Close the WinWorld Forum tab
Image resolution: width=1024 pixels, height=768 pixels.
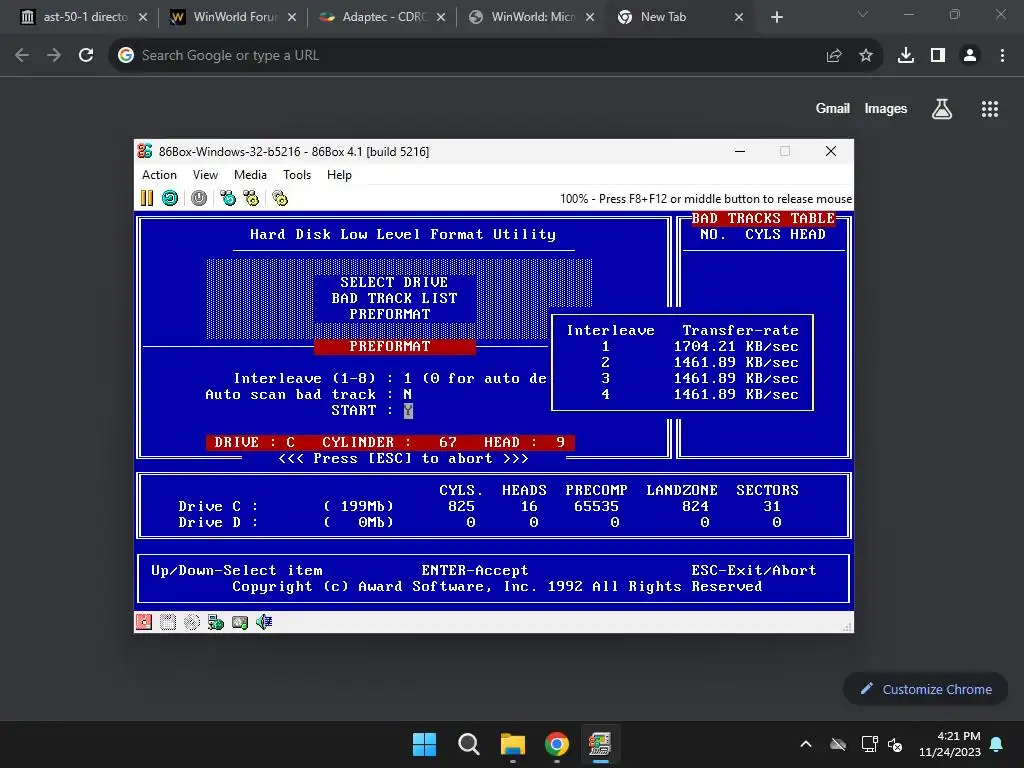click(x=292, y=17)
